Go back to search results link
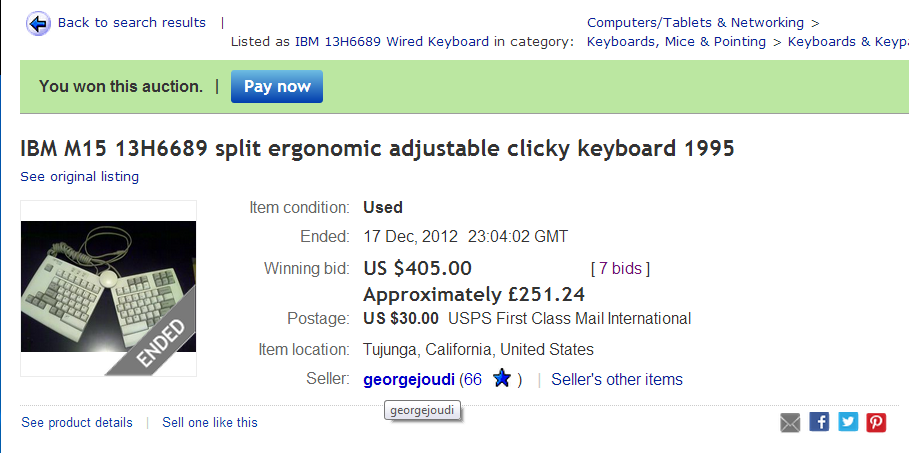 [x=131, y=23]
